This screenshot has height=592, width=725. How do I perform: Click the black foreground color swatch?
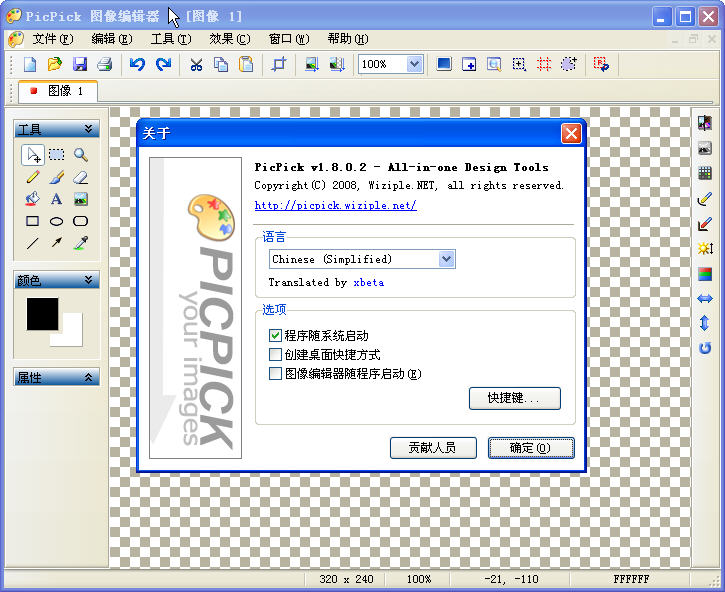(42, 314)
